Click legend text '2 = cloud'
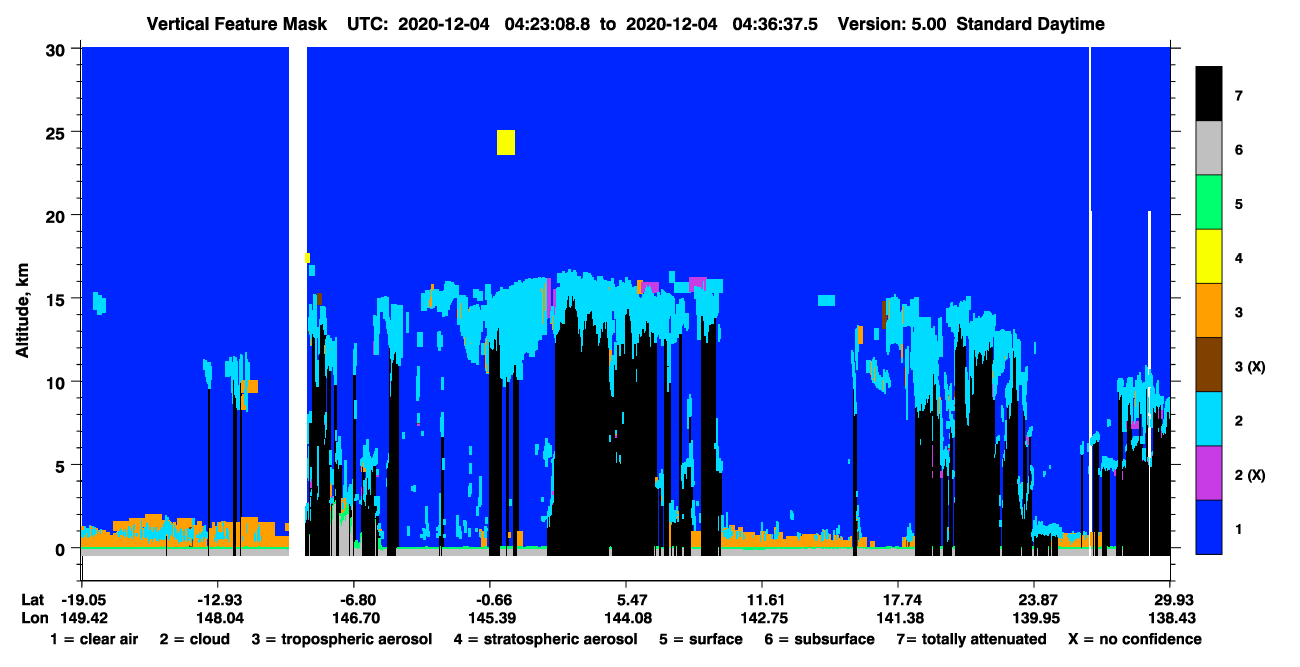This screenshot has height=667, width=1300. [192, 639]
